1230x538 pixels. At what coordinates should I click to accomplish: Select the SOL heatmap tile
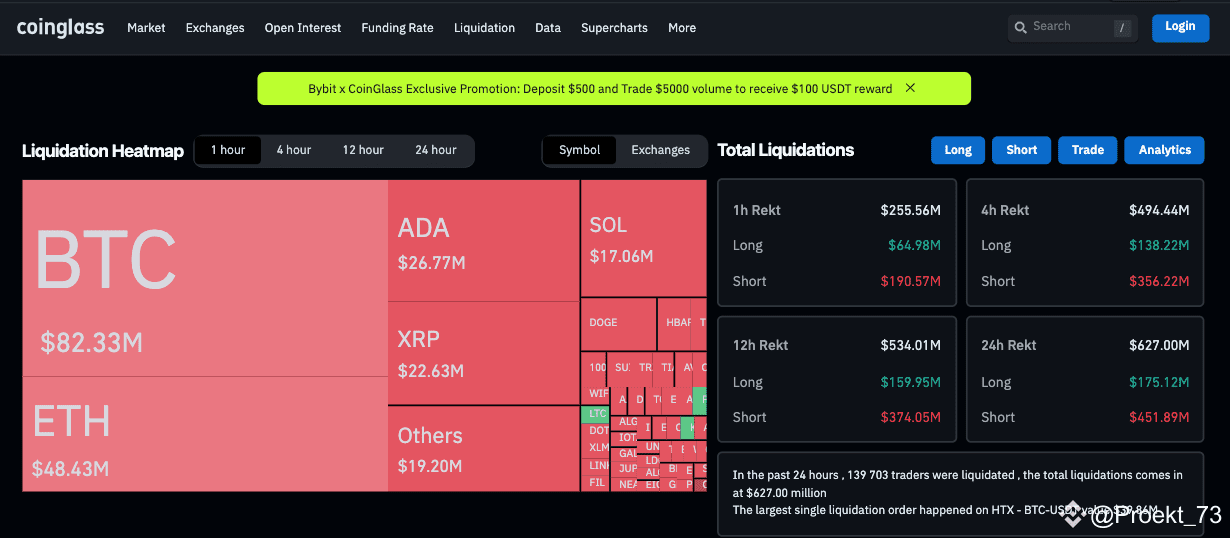(643, 238)
